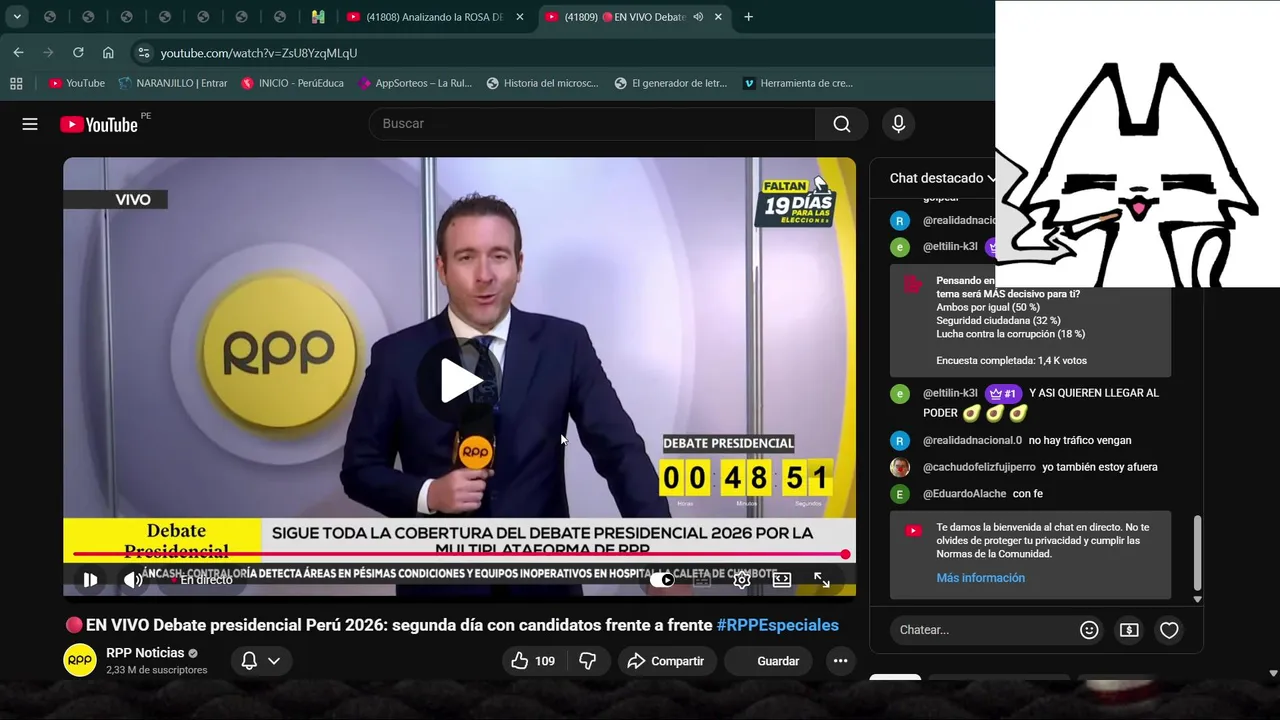
Task: Open the apps grid in bookmarks bar
Action: coord(16,83)
